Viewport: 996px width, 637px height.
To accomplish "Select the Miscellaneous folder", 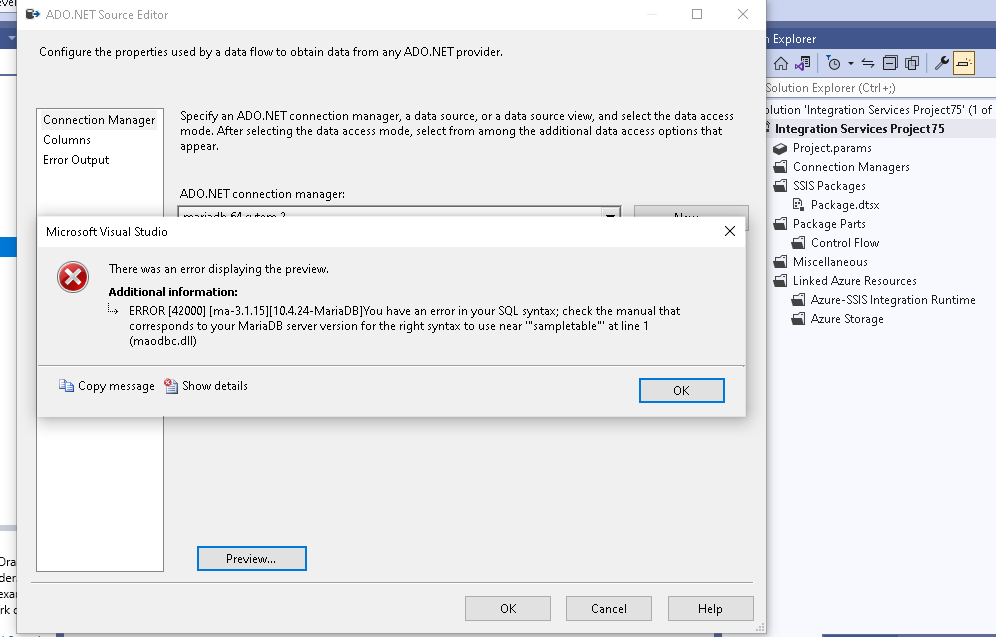I will pyautogui.click(x=830, y=262).
